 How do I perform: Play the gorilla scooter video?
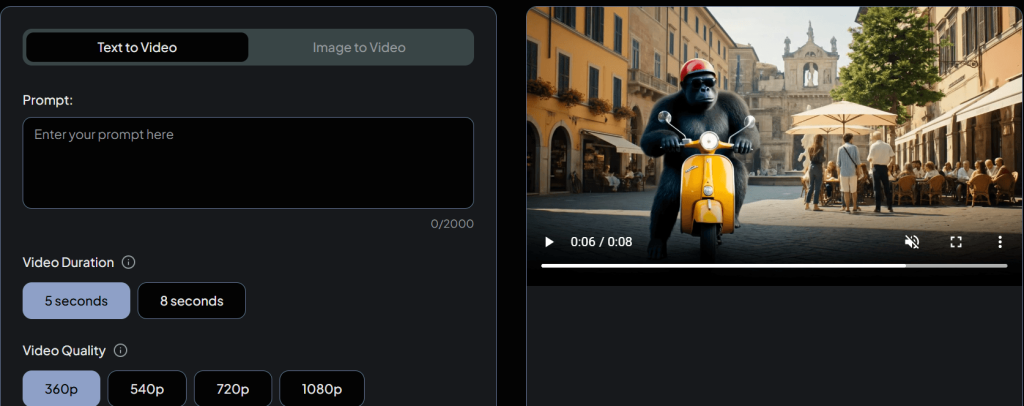pos(548,242)
